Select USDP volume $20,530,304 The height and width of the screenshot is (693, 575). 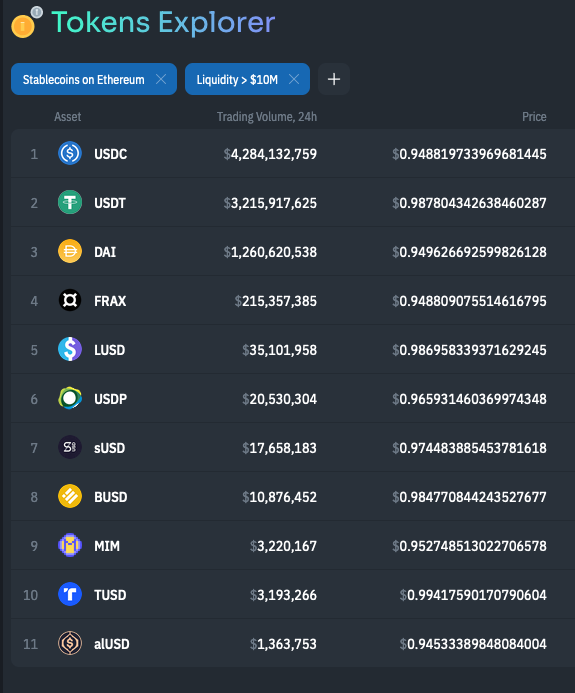pyautogui.click(x=279, y=399)
